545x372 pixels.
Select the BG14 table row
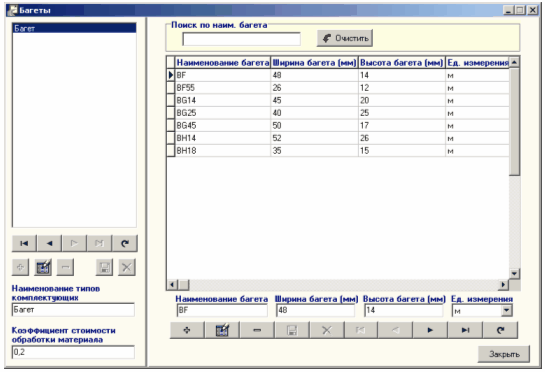[338, 100]
